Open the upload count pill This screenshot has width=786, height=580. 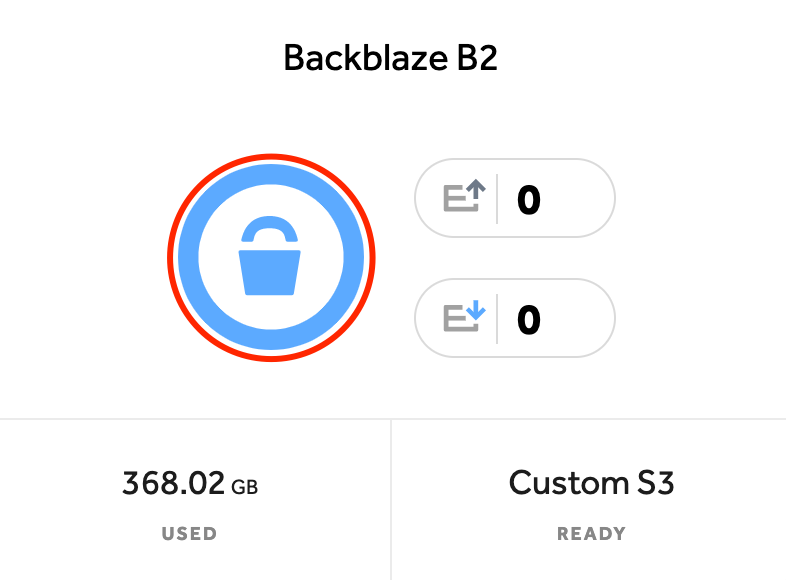click(515, 198)
